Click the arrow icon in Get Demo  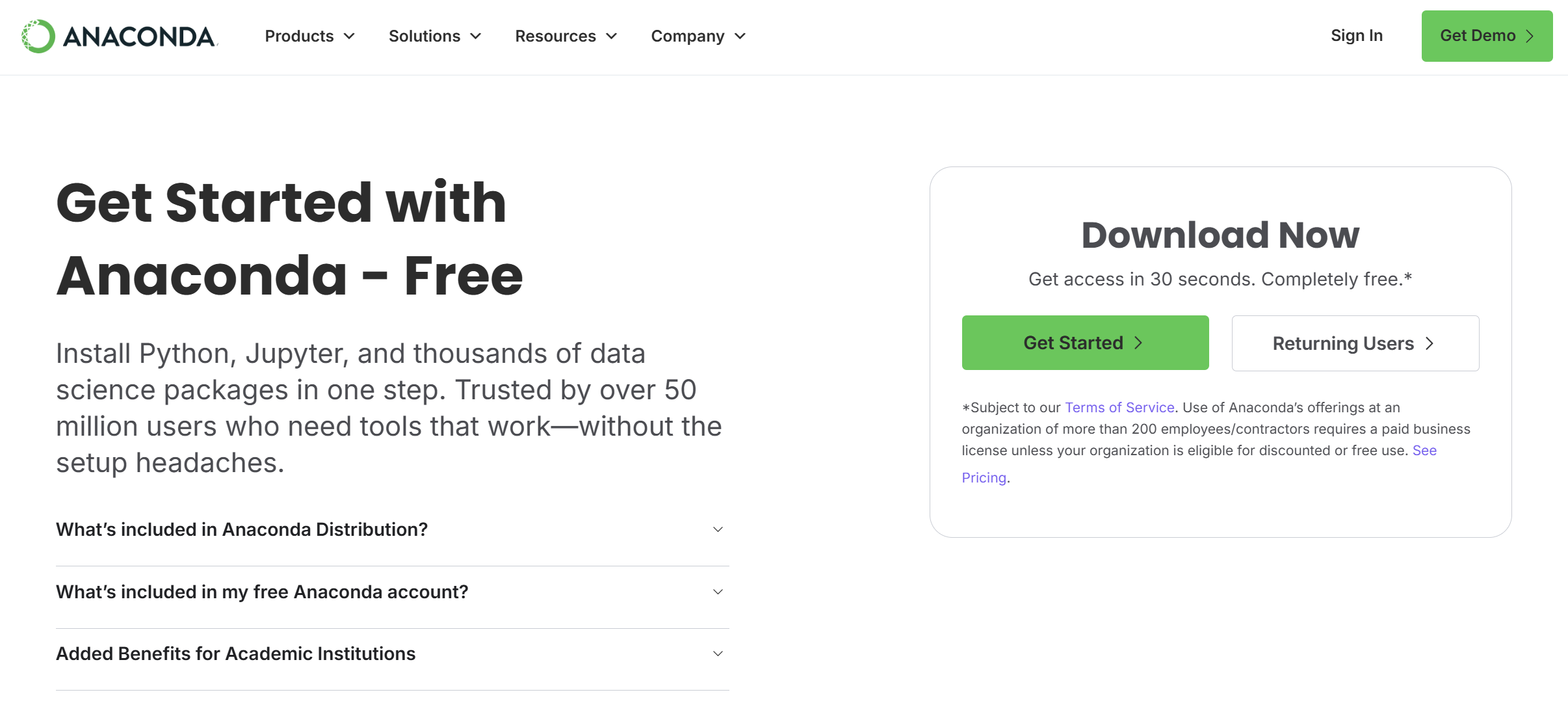pyautogui.click(x=1530, y=36)
